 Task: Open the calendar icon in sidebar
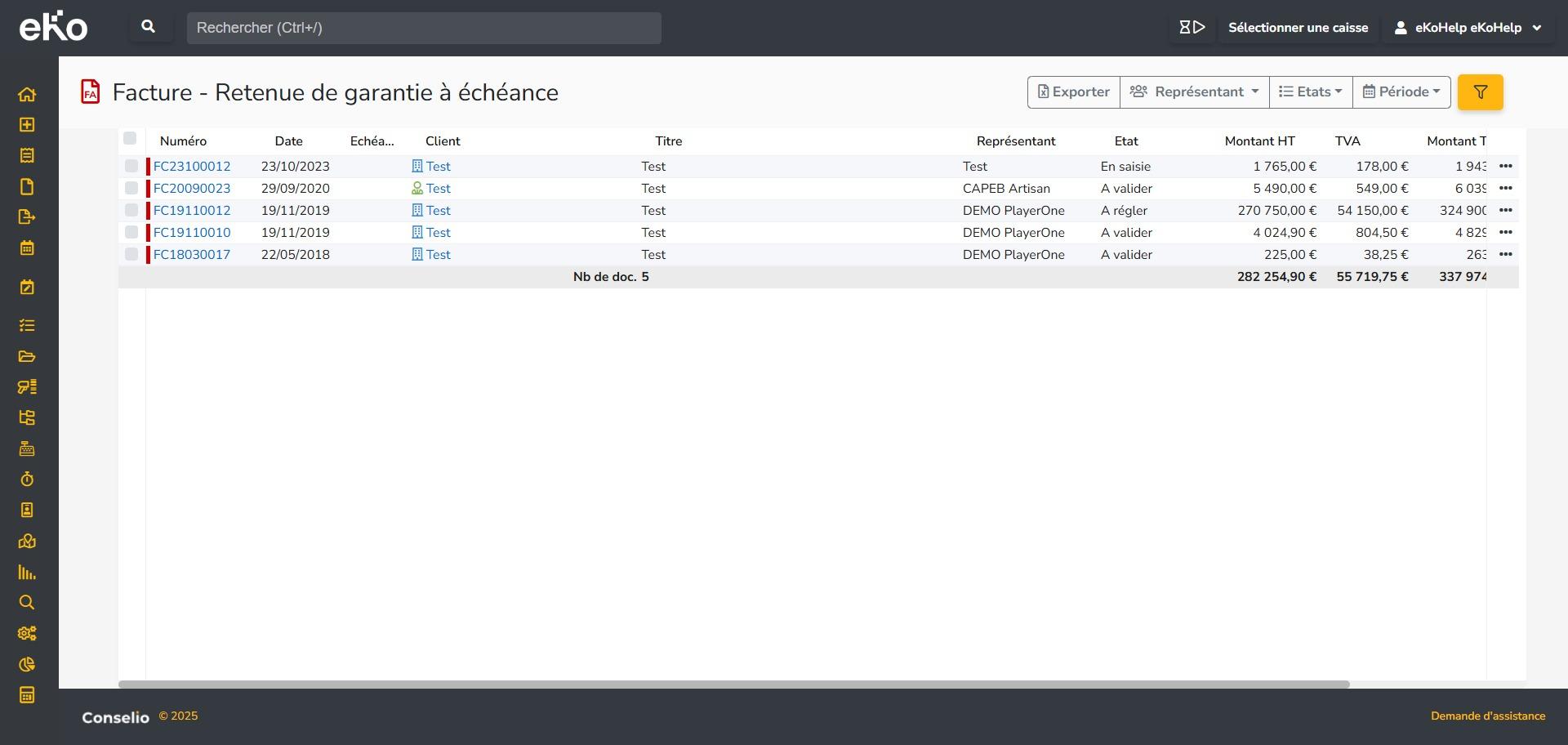[27, 248]
